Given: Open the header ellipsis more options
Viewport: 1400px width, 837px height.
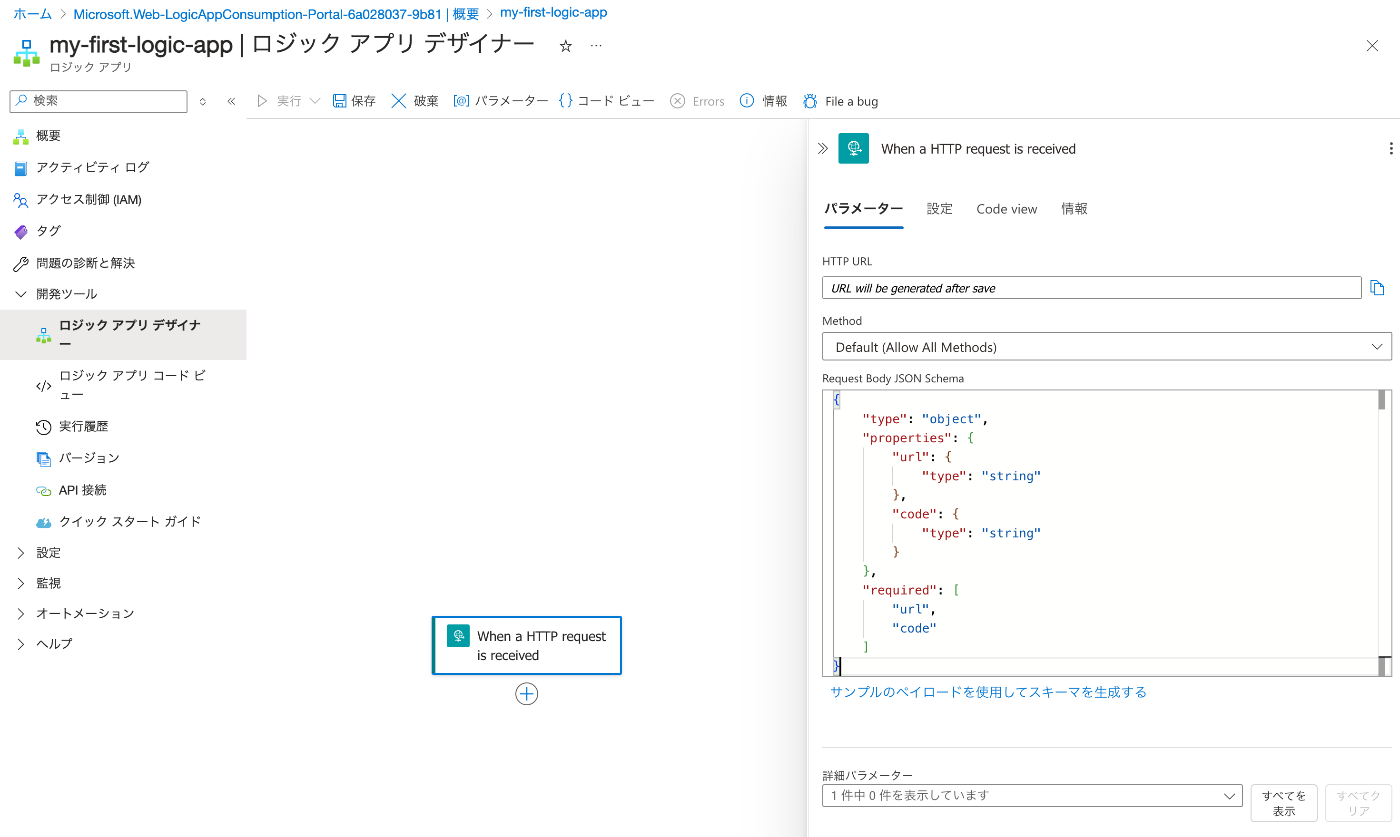Looking at the screenshot, I should pos(596,46).
